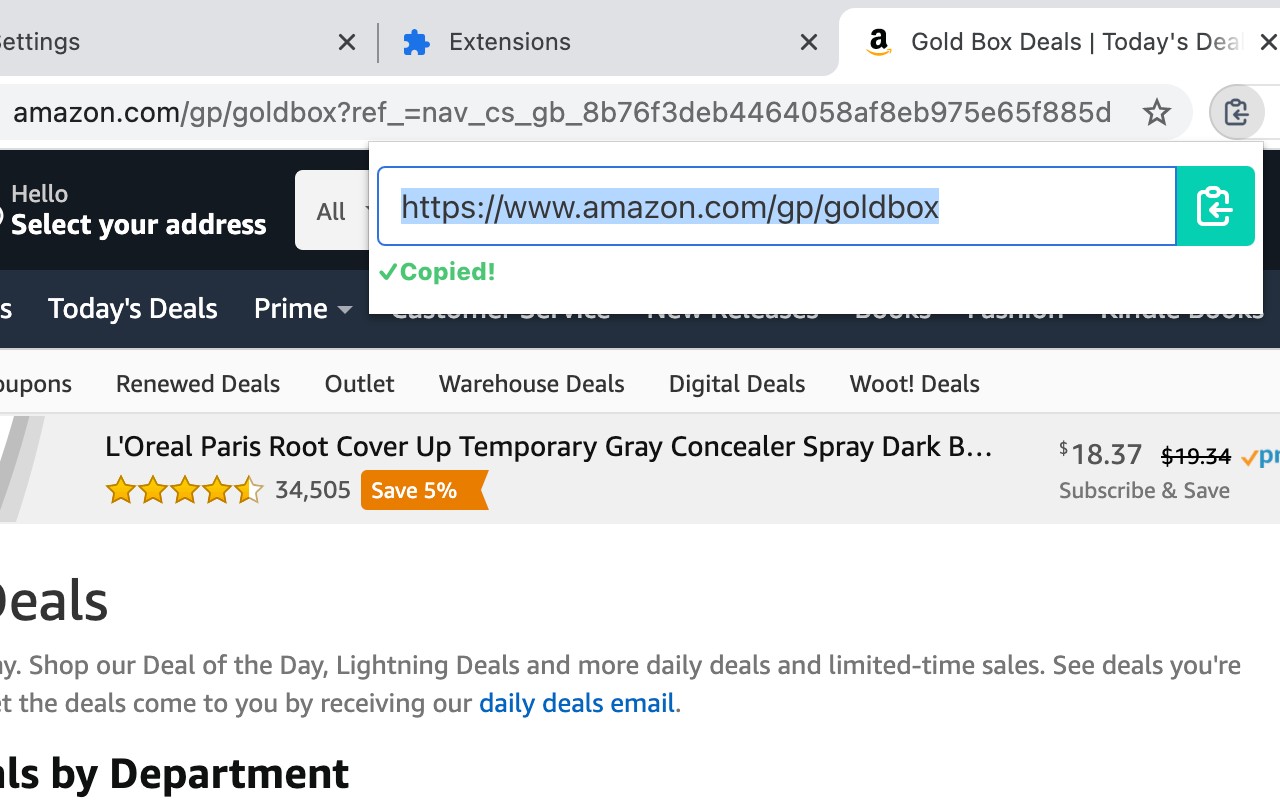This screenshot has height=800, width=1280.
Task: Open the daily deals email link
Action: click(577, 703)
